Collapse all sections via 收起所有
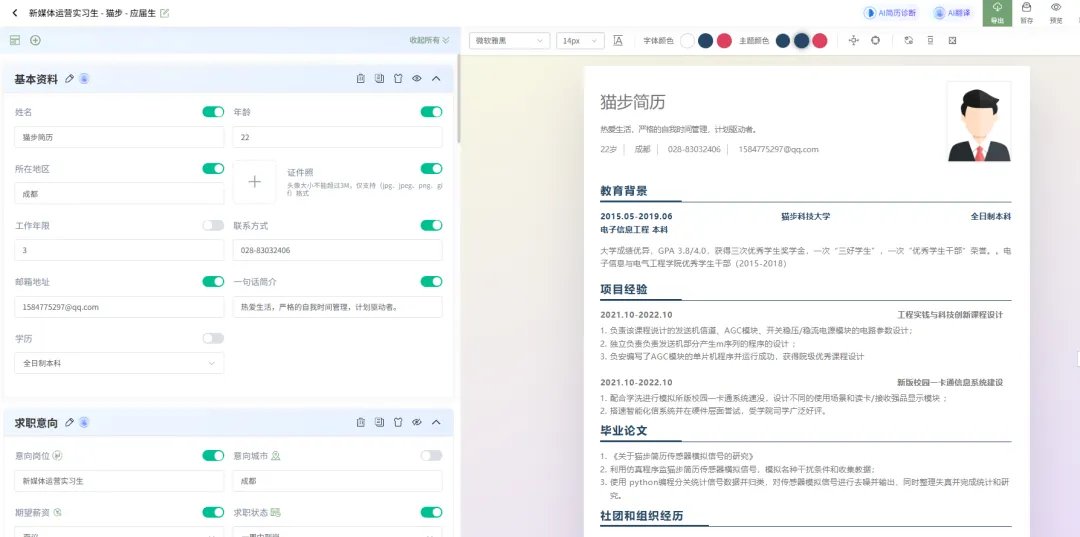The image size is (1080, 537). click(x=429, y=41)
